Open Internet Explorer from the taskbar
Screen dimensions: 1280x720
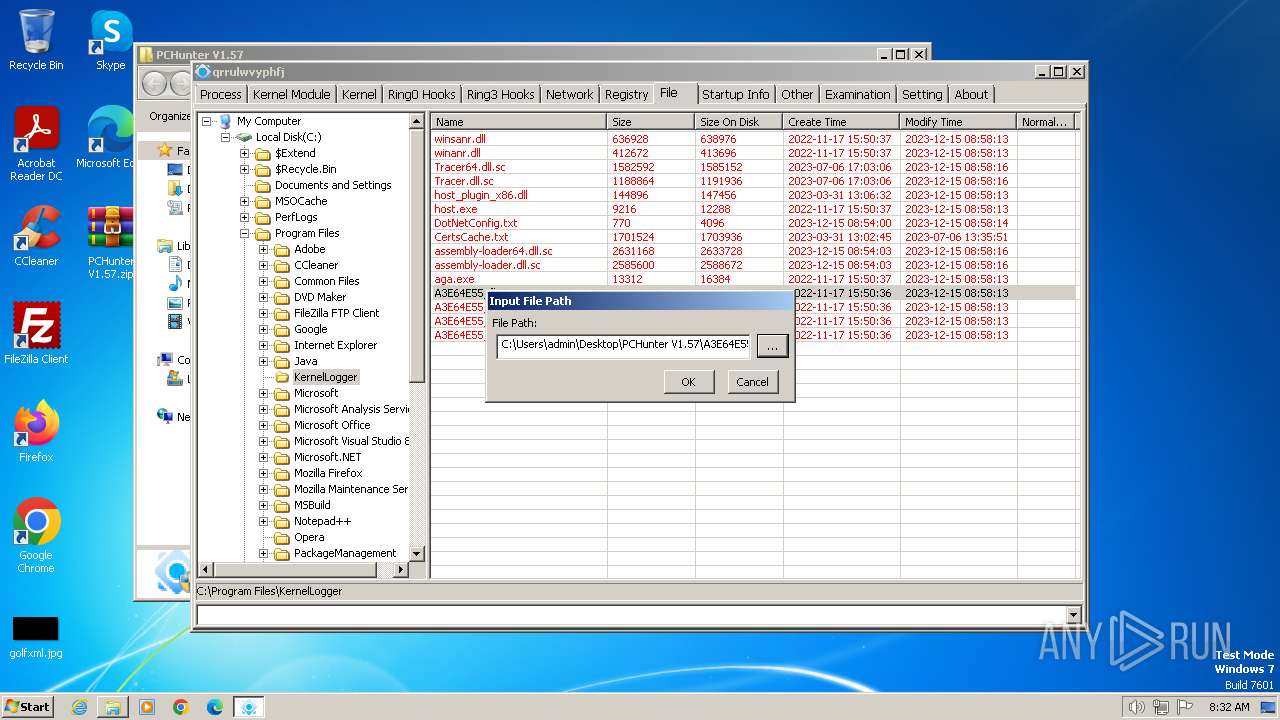click(x=79, y=707)
